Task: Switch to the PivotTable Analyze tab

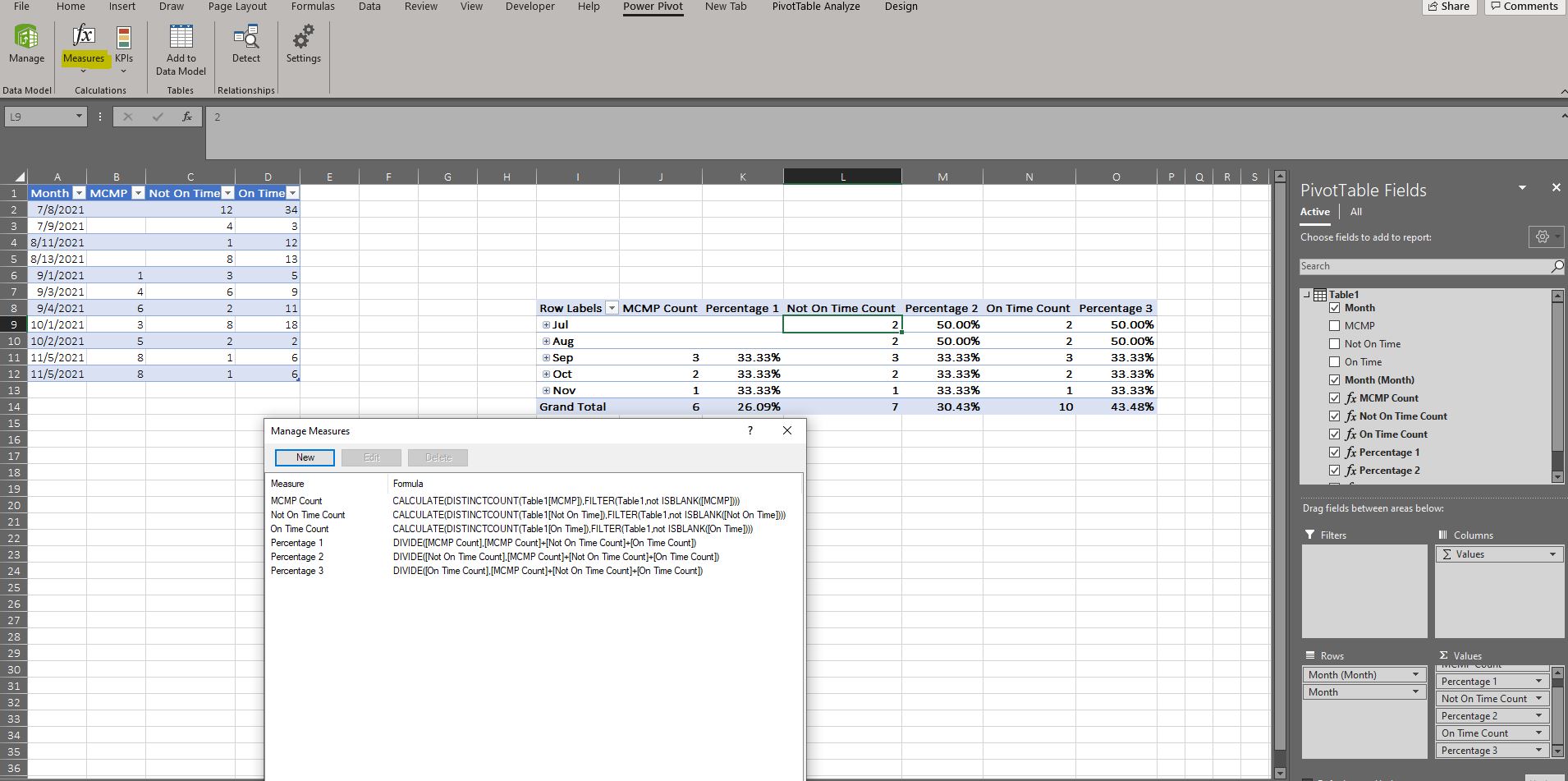Action: [816, 7]
